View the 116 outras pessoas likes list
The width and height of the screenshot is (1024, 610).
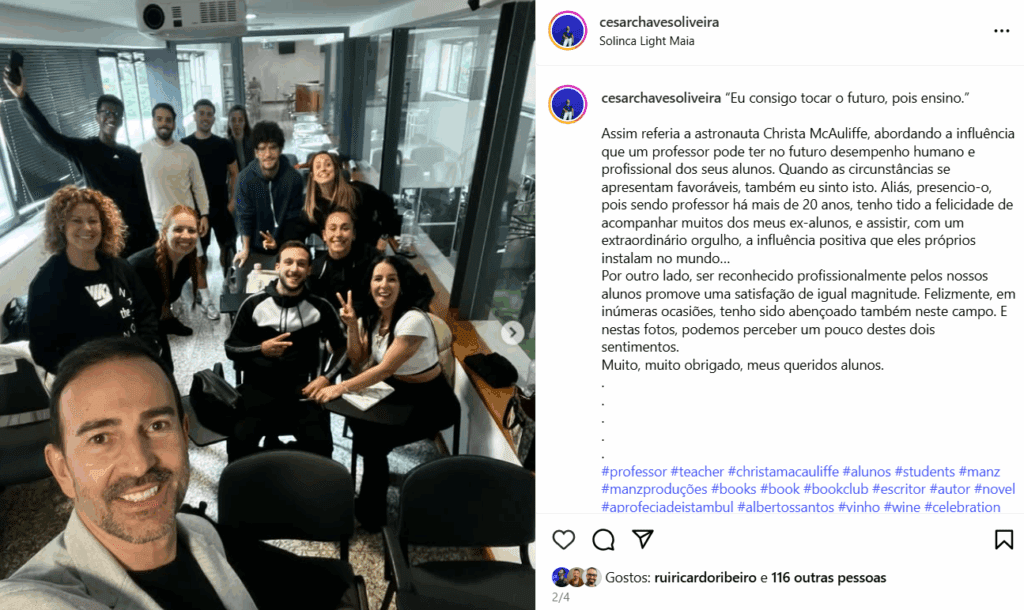(x=829, y=577)
